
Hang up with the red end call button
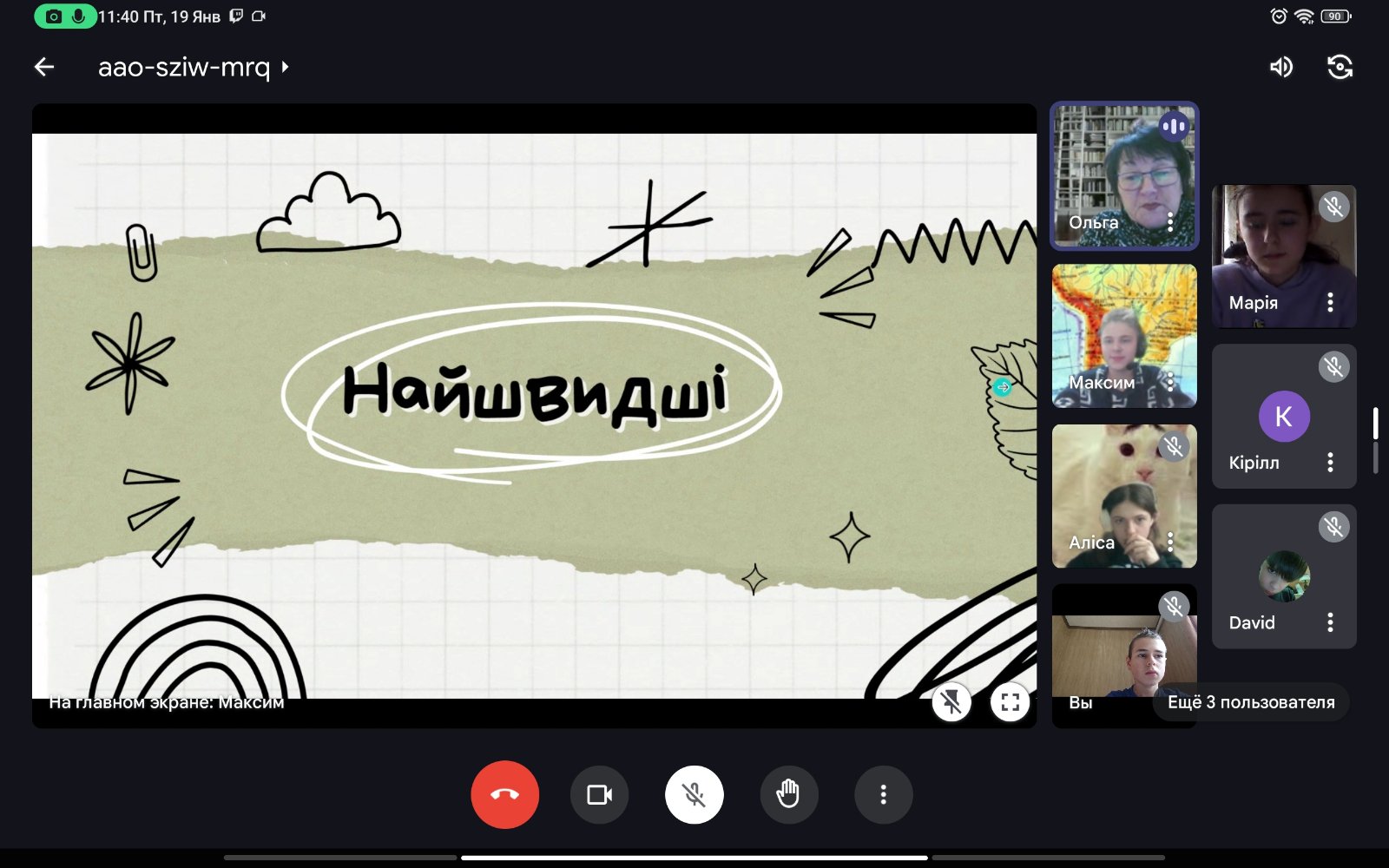(504, 794)
